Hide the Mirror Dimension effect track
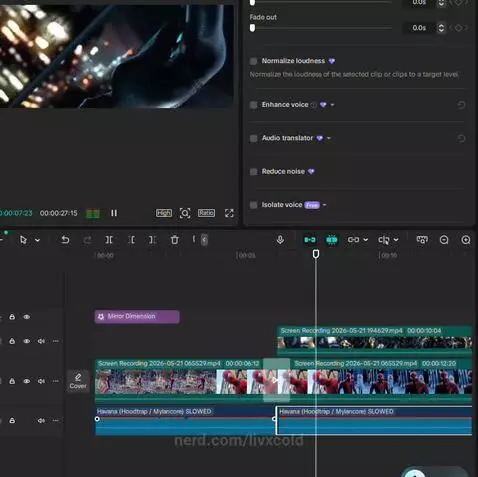Image resolution: width=478 pixels, height=477 pixels. click(x=27, y=317)
